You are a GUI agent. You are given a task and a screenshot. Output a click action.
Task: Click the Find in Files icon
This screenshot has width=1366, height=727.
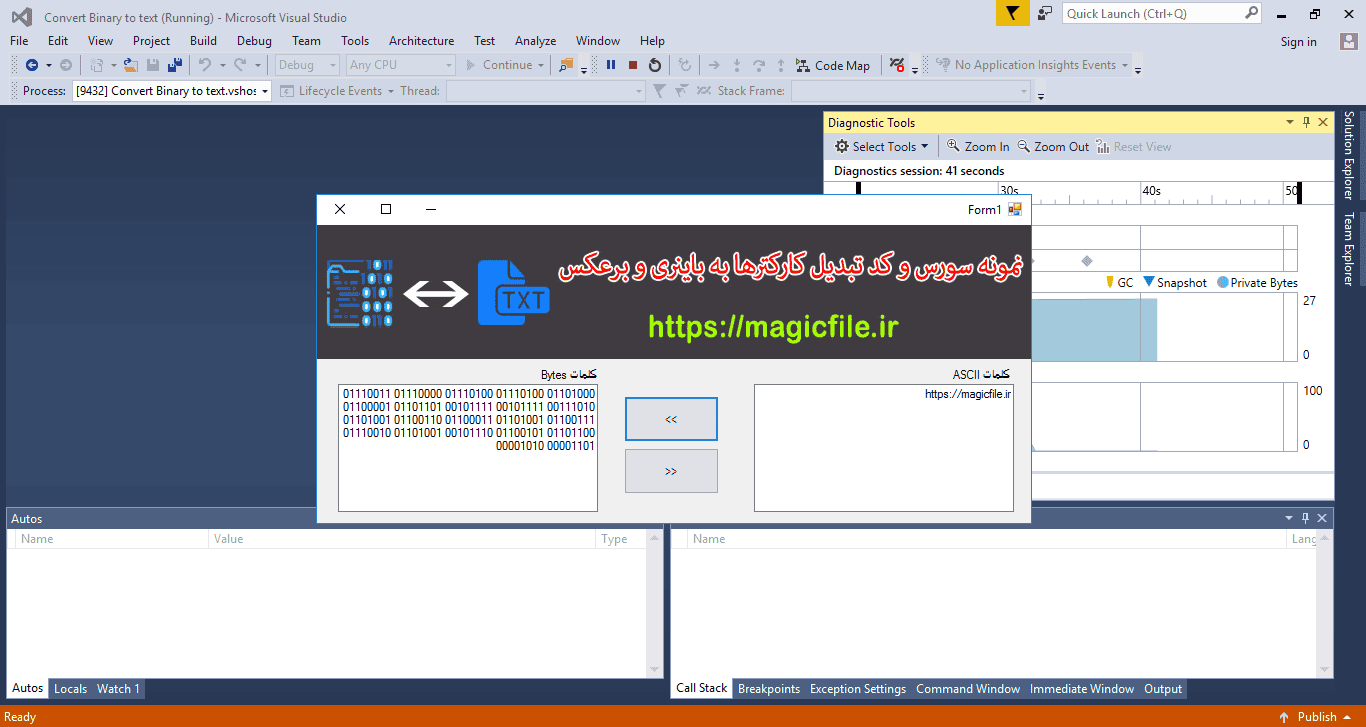coord(567,65)
